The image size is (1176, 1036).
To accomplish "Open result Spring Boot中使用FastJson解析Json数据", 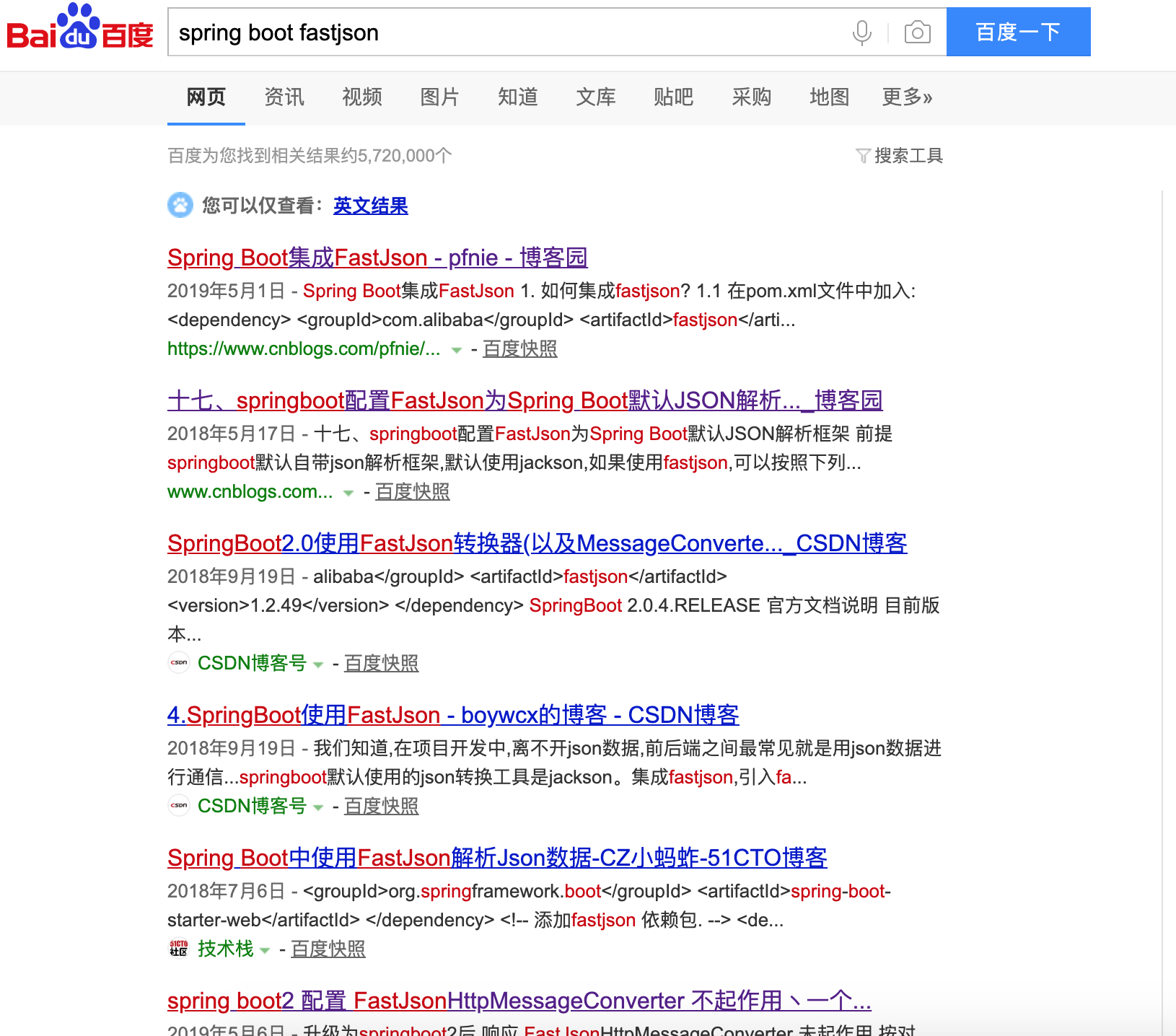I will pyautogui.click(x=497, y=858).
